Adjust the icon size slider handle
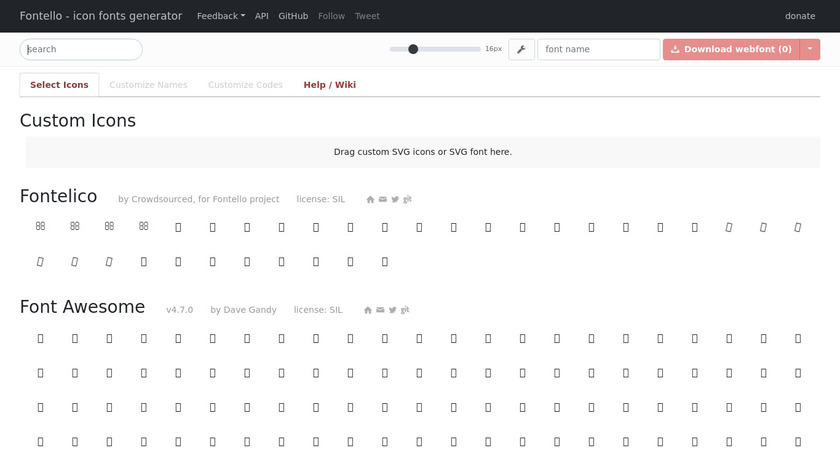Viewport: 840px width, 472px height. point(413,49)
